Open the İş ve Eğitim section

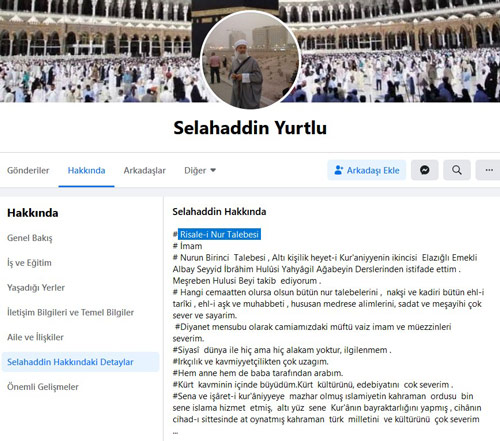coord(29,263)
